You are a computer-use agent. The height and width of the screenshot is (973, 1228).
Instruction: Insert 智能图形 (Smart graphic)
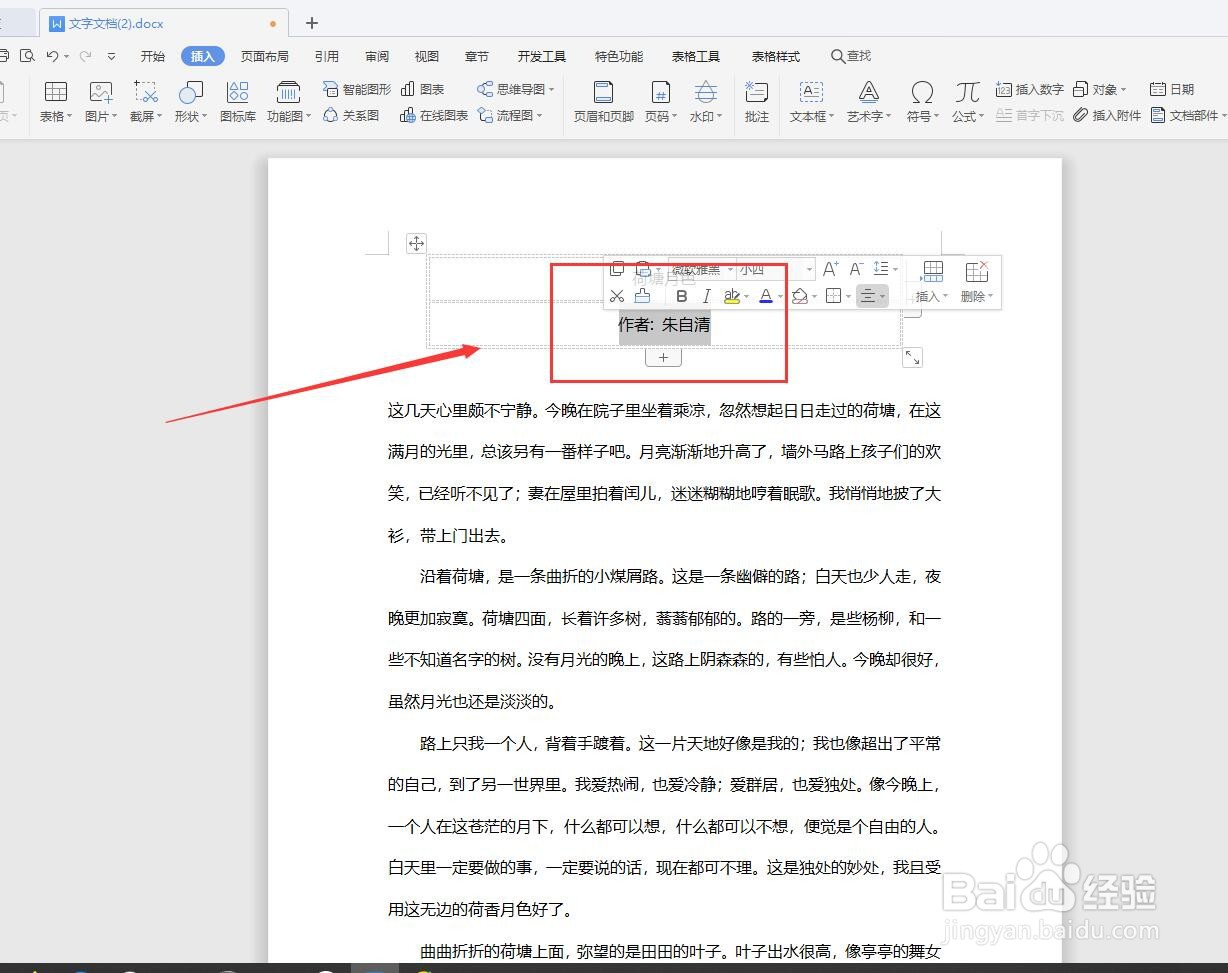357,89
